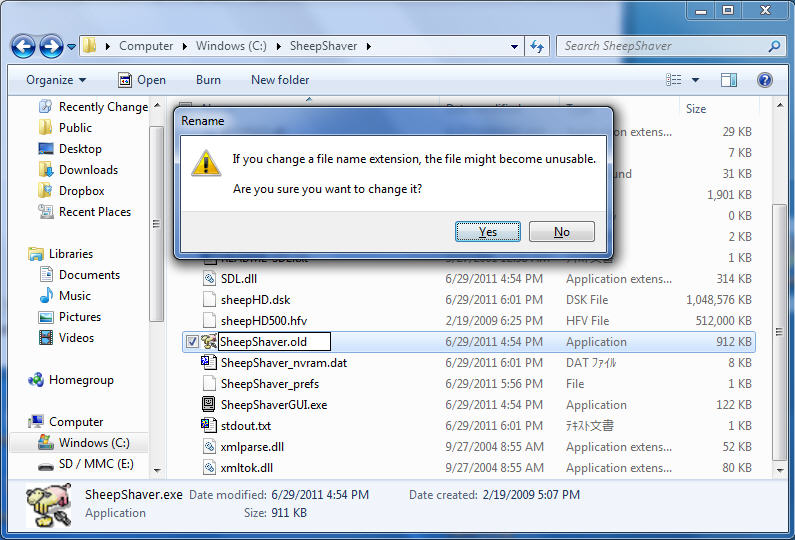Select SheepShaver in the address path

point(323,46)
